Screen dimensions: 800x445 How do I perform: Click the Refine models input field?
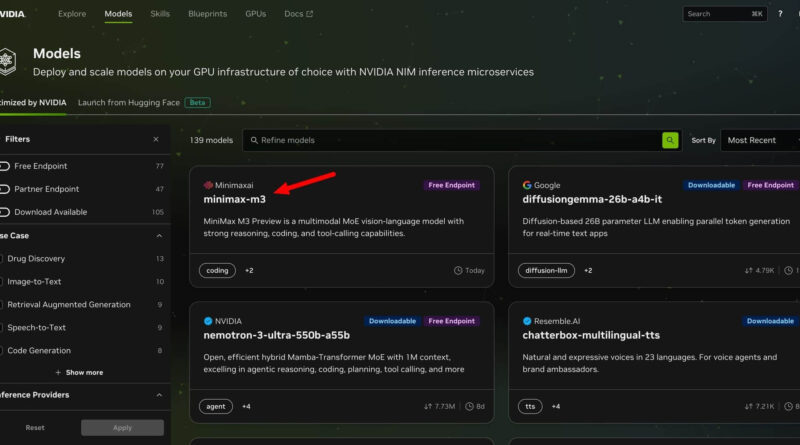[452, 140]
